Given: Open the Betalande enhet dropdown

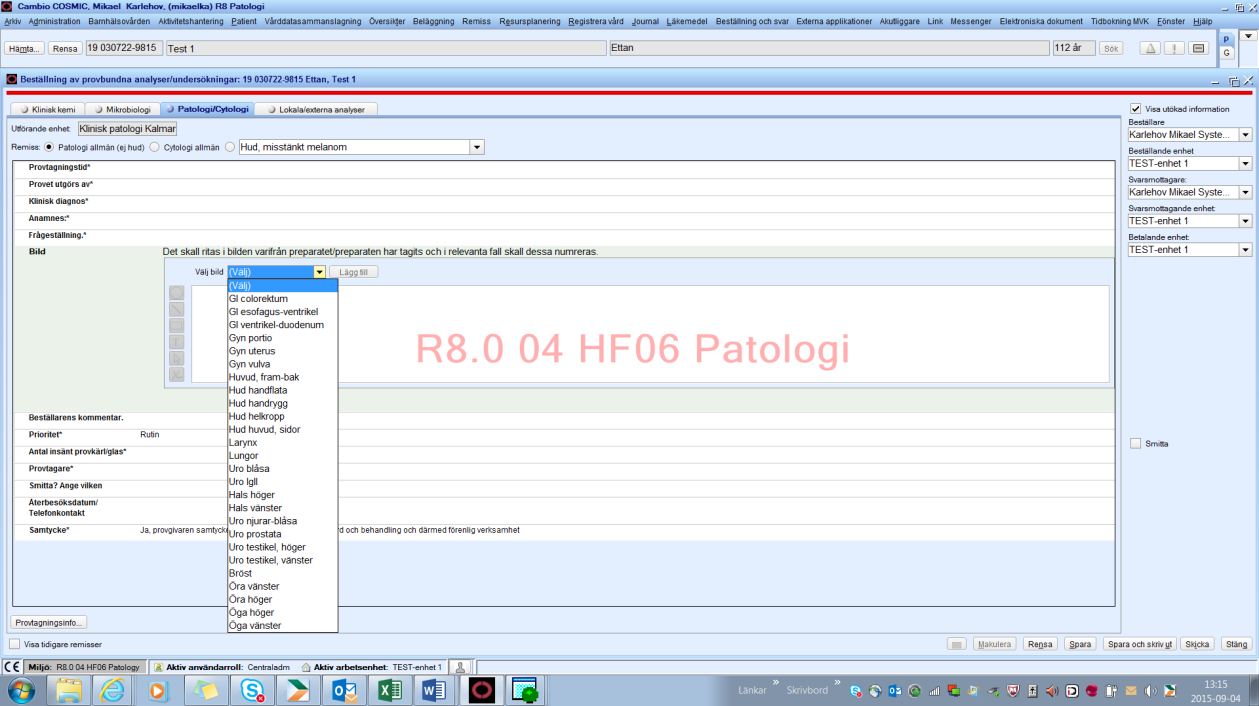Looking at the screenshot, I should coord(1245,250).
